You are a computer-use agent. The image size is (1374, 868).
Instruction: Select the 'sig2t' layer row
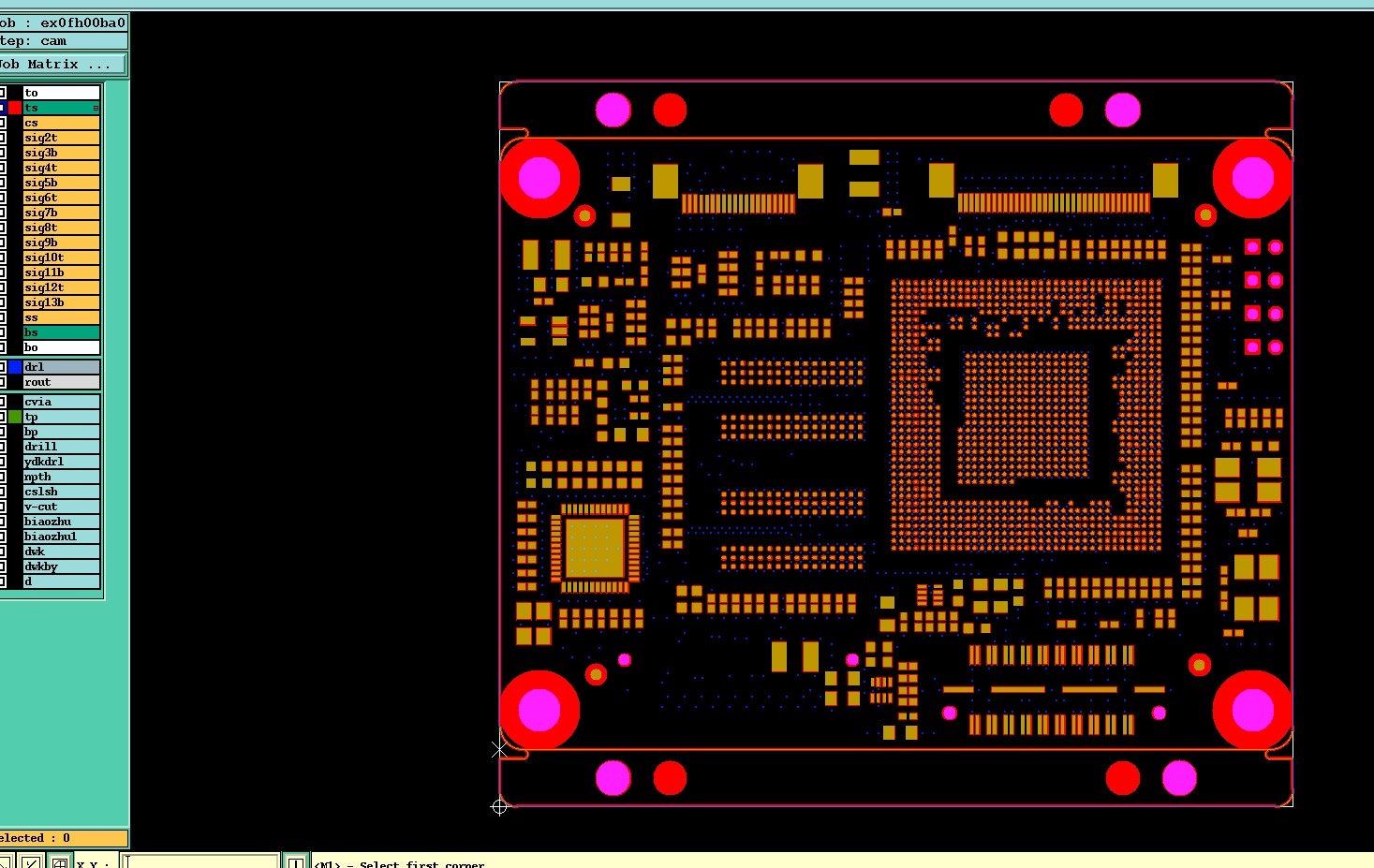(62, 138)
